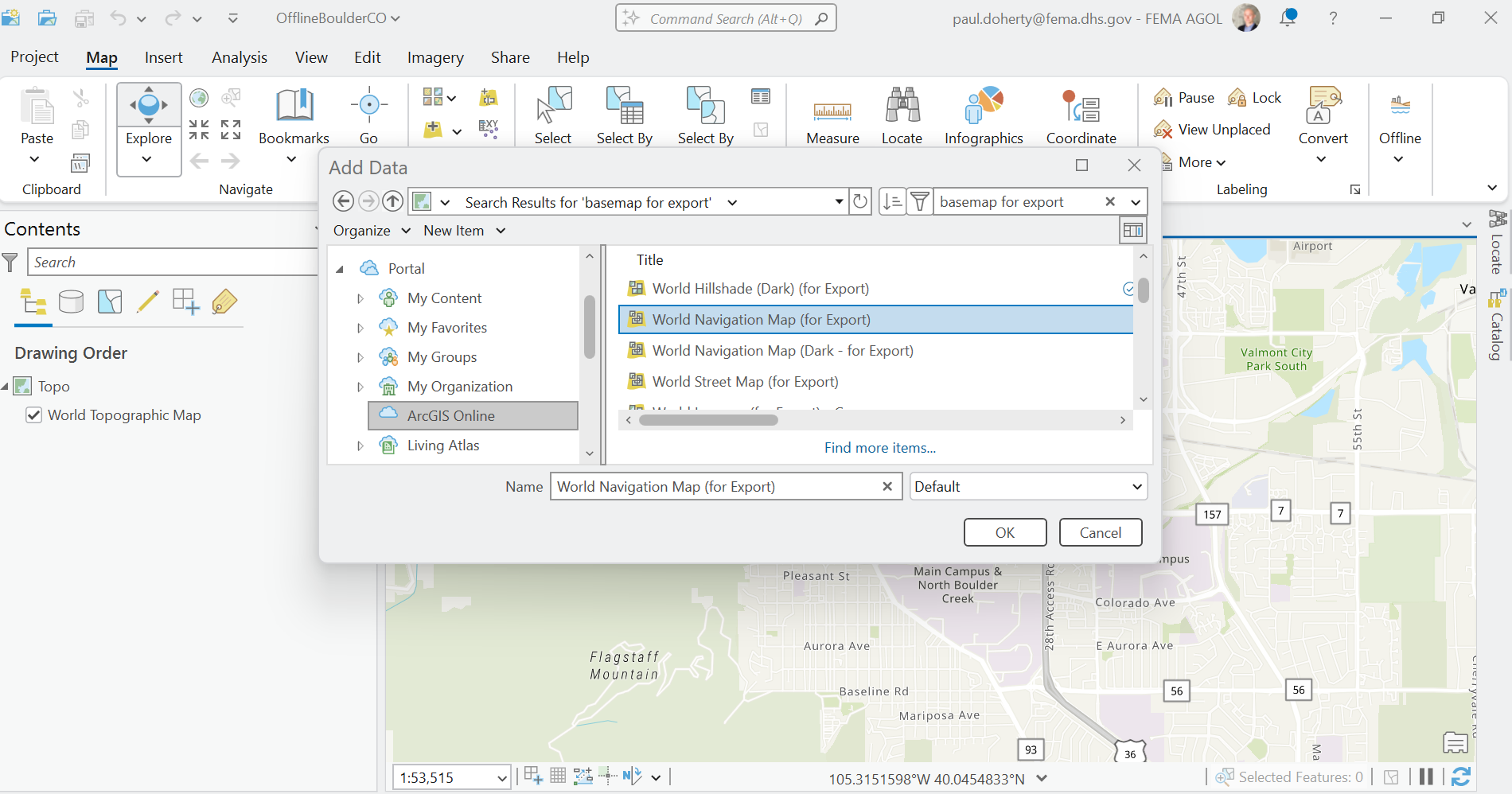Open the notifications bell
This screenshot has height=794, width=1512.
tap(1288, 18)
